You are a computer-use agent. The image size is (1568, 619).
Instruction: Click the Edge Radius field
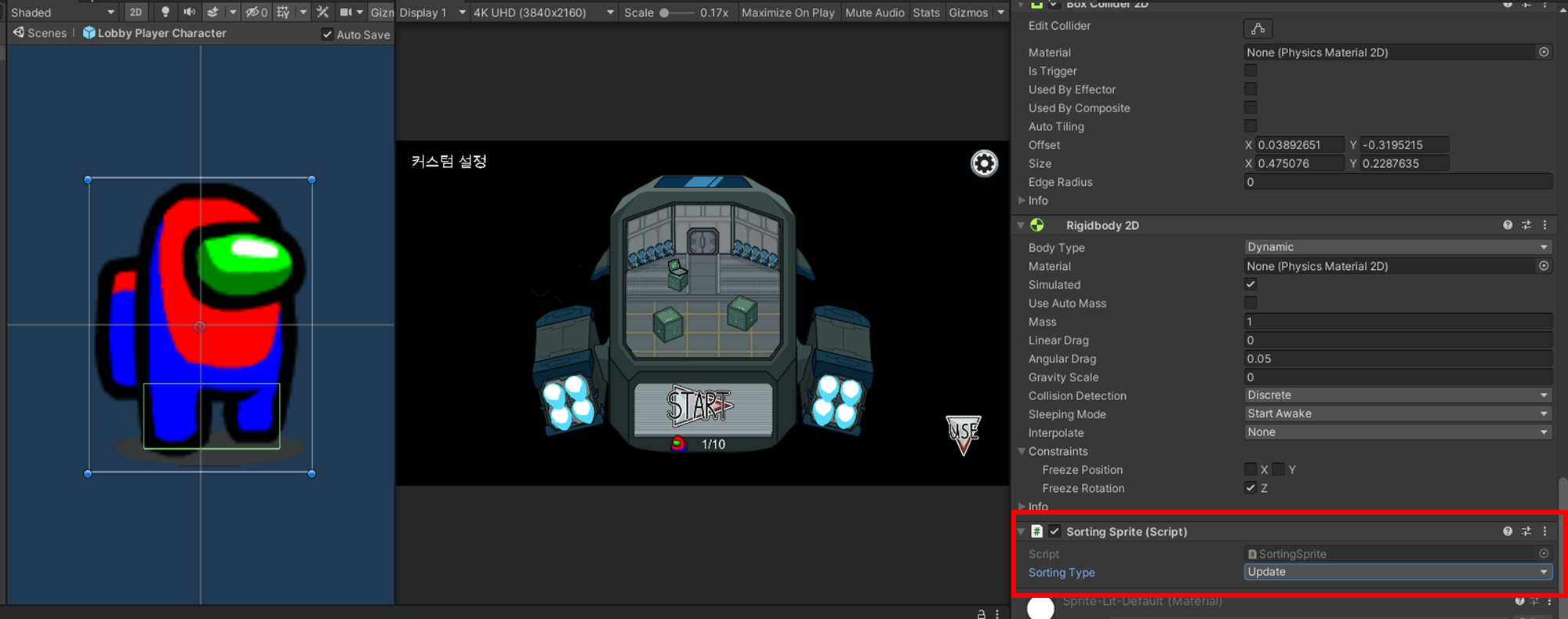1398,182
